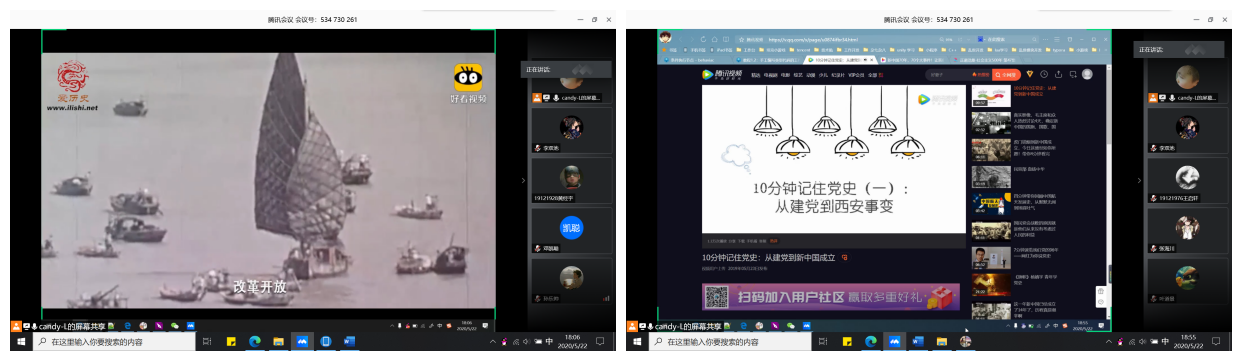Switch to the 10分钟记住党史 browser tab
The height and width of the screenshot is (361, 1242).
point(841,60)
